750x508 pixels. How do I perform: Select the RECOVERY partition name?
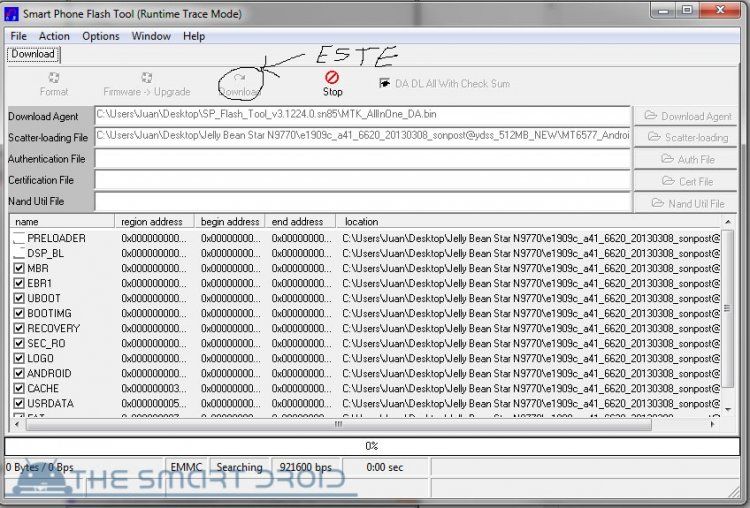pyautogui.click(x=54, y=329)
